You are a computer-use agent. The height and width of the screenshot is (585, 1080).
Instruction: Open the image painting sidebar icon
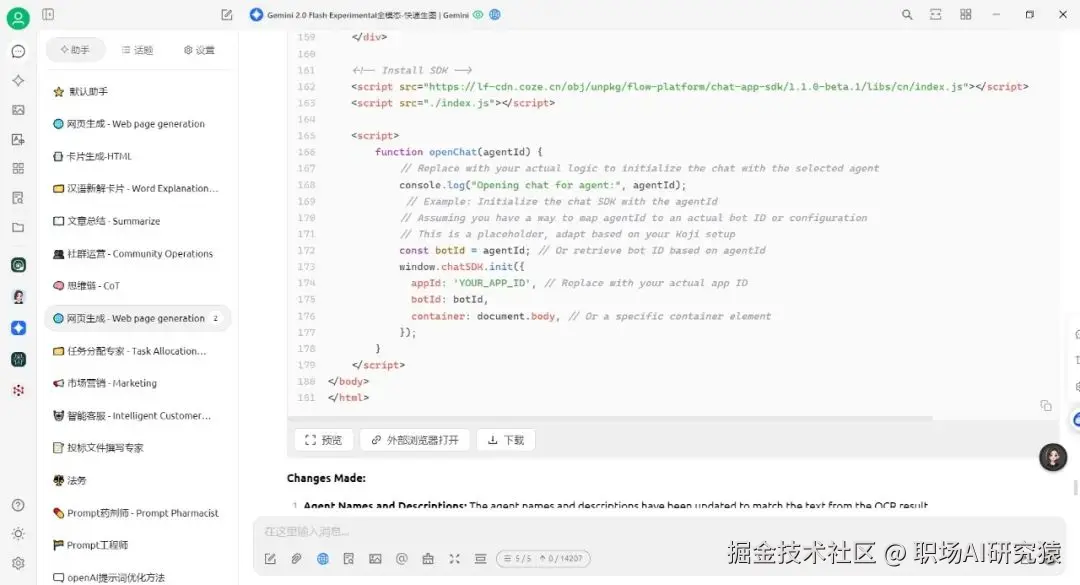19,110
